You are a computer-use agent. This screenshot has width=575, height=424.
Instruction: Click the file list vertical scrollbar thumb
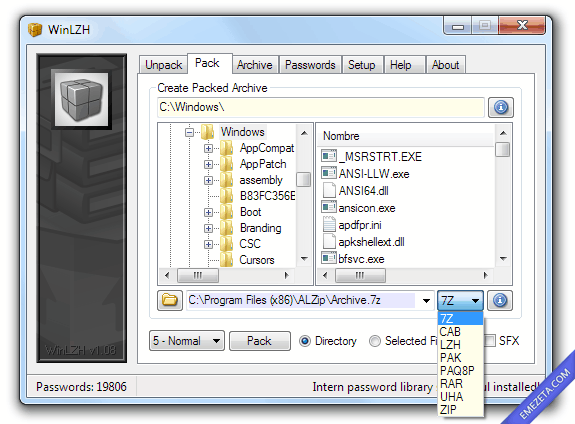pyautogui.click(x=502, y=149)
